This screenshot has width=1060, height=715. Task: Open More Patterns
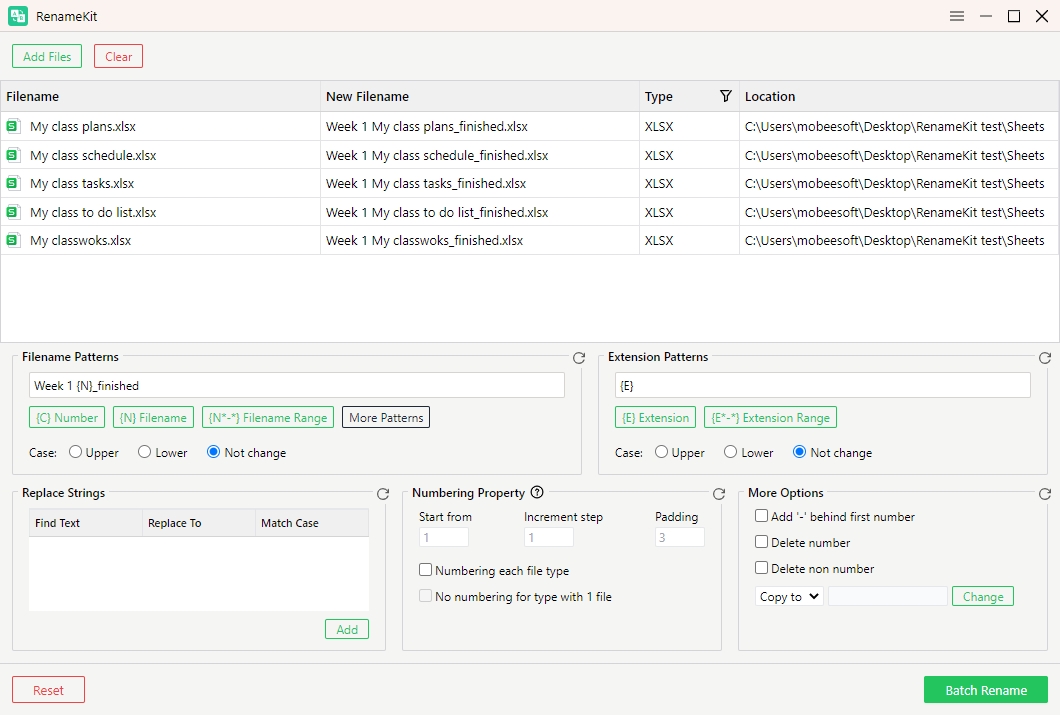coord(386,418)
